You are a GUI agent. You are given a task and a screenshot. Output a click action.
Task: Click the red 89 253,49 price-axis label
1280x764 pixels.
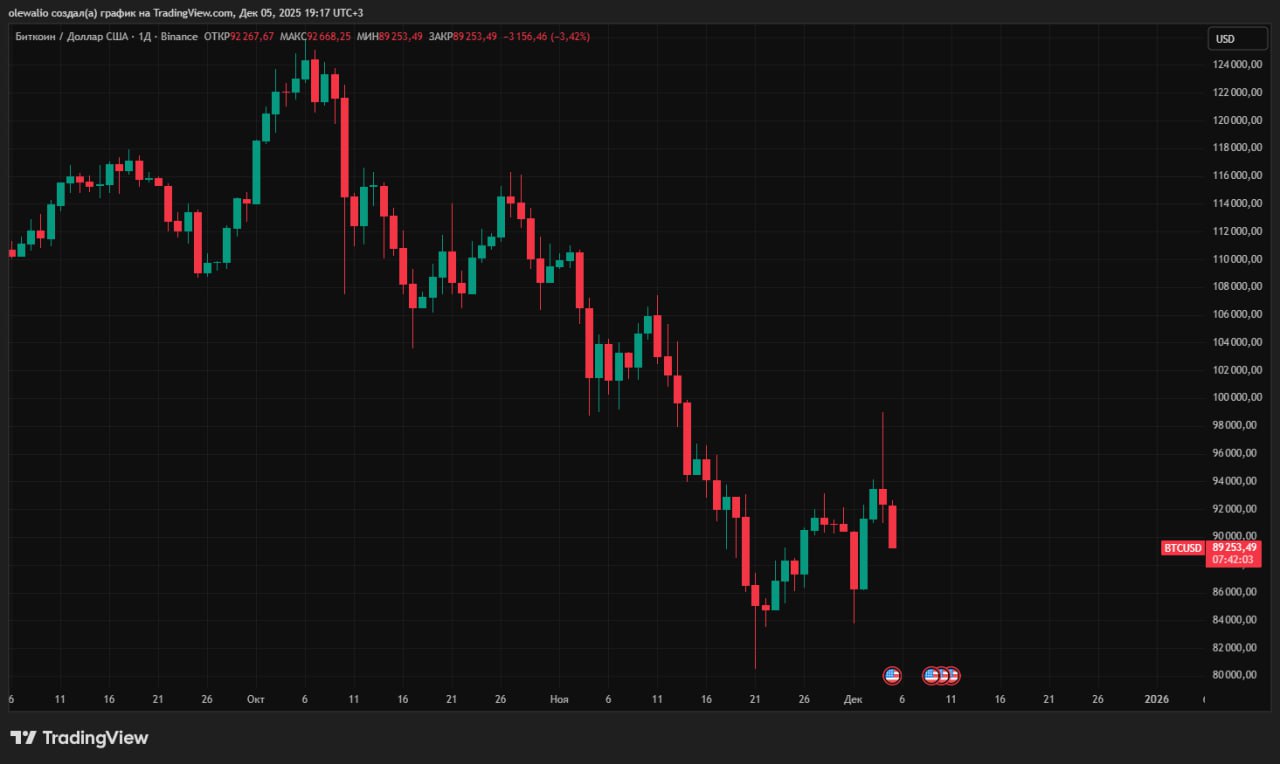tap(1234, 547)
